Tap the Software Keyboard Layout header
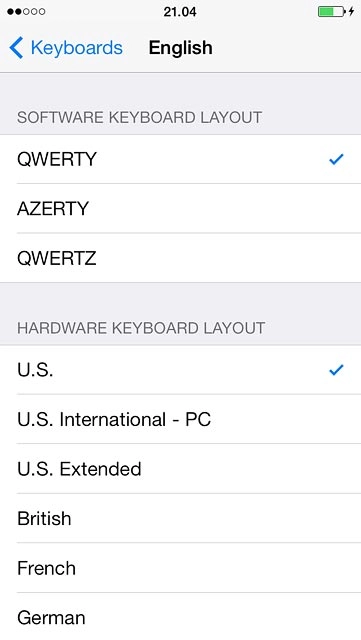This screenshot has width=361, height=640. click(139, 118)
